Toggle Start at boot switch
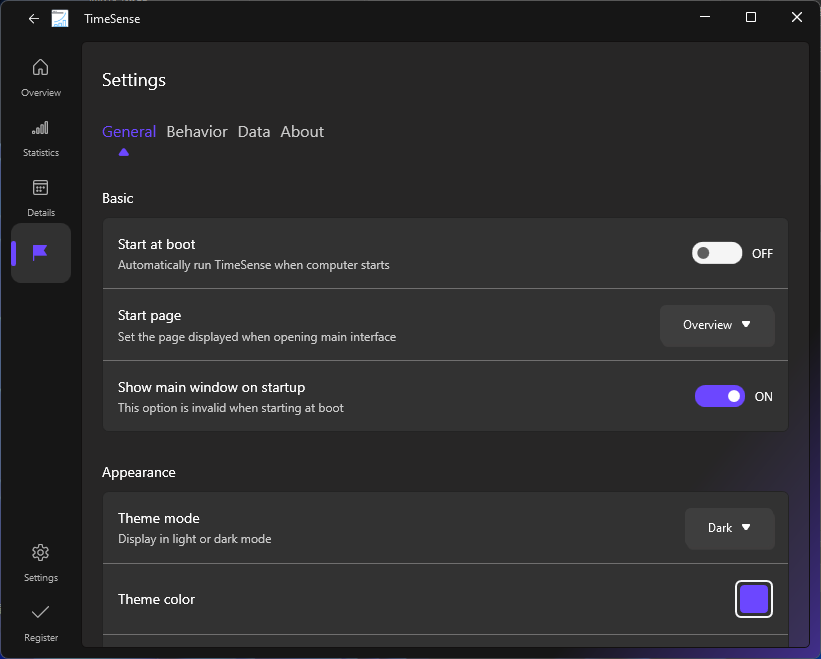The width and height of the screenshot is (821, 659). 717,253
